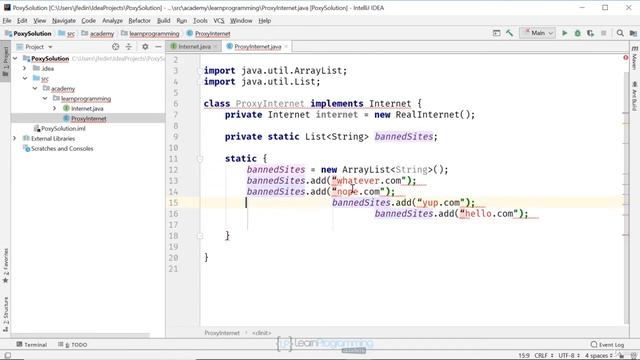Click academy breadcrumb in navigation bar
The height and width of the screenshot is (360, 640).
click(98, 33)
